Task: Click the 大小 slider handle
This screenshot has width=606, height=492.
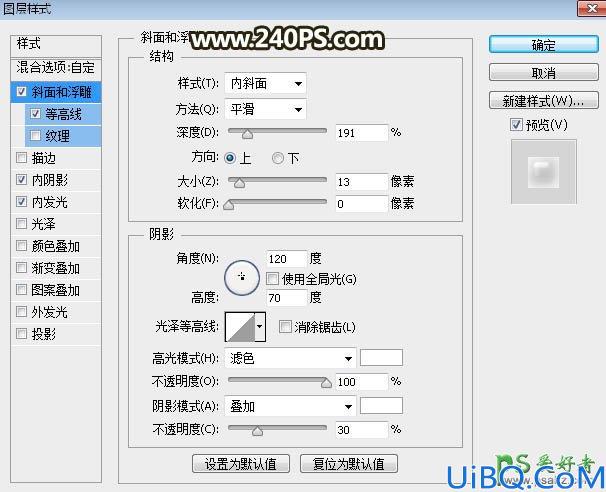Action: tap(239, 182)
